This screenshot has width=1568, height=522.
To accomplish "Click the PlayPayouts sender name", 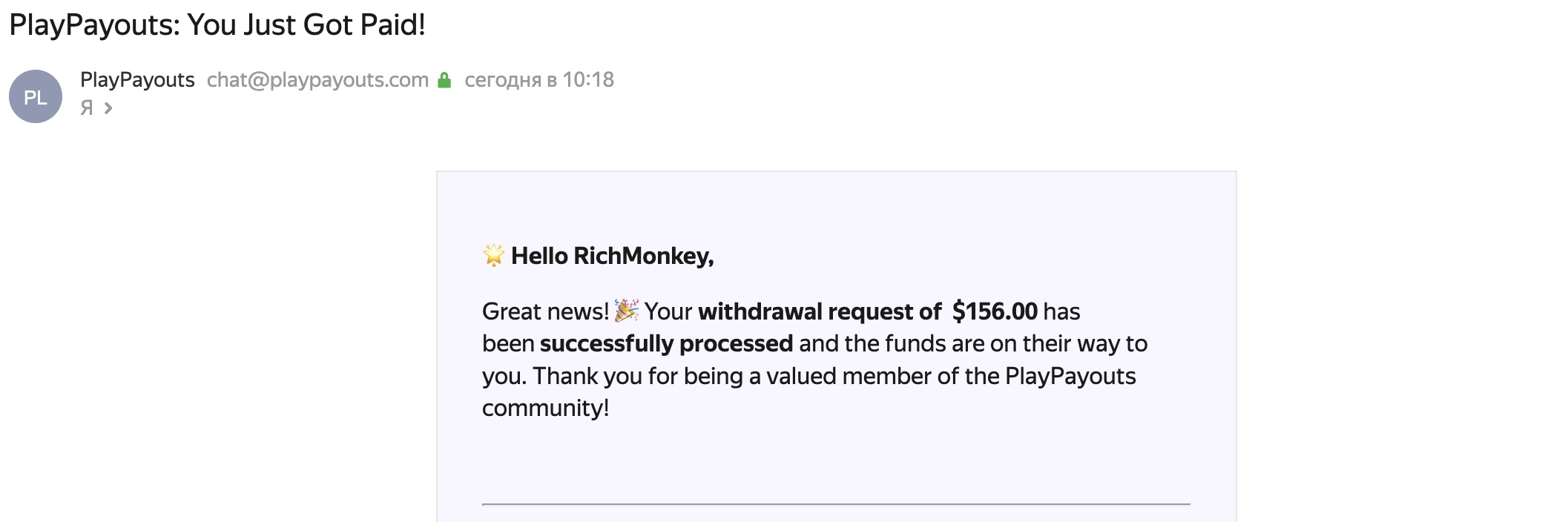I will pos(137,80).
